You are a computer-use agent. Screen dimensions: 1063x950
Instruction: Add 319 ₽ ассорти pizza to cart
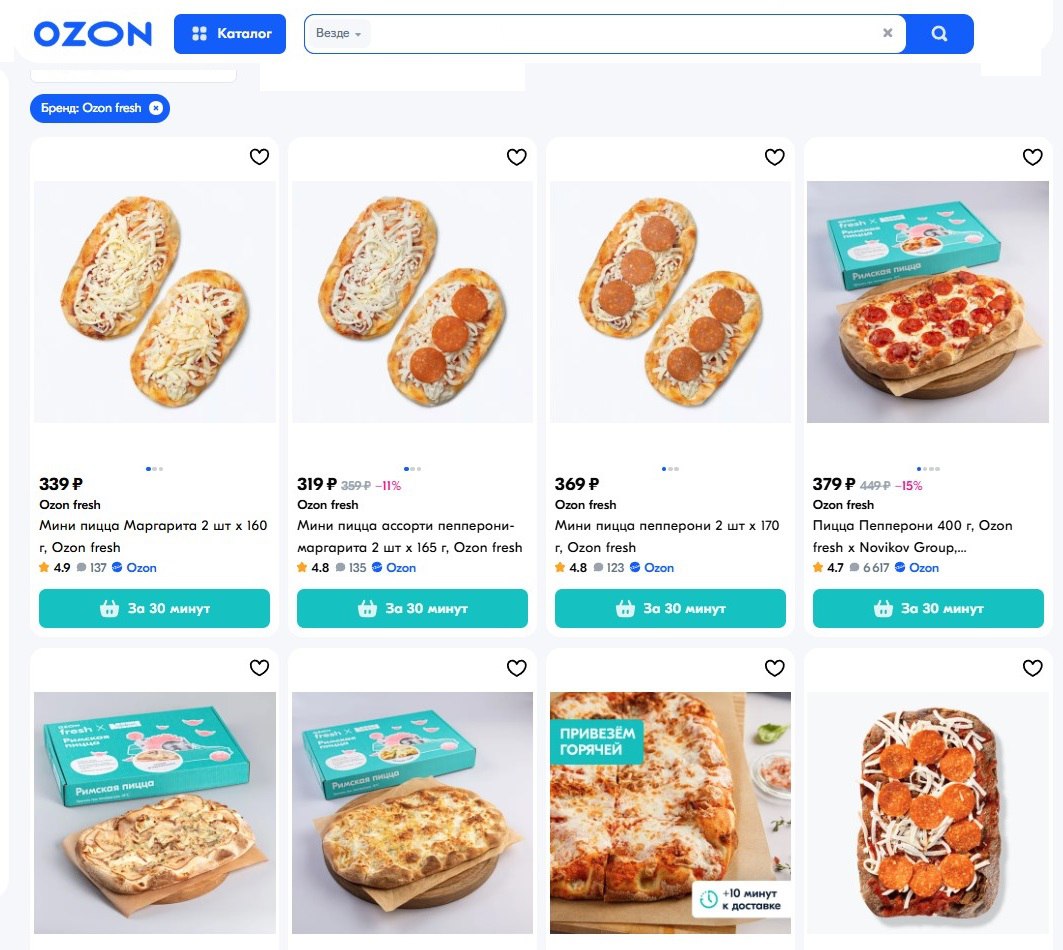tap(412, 608)
